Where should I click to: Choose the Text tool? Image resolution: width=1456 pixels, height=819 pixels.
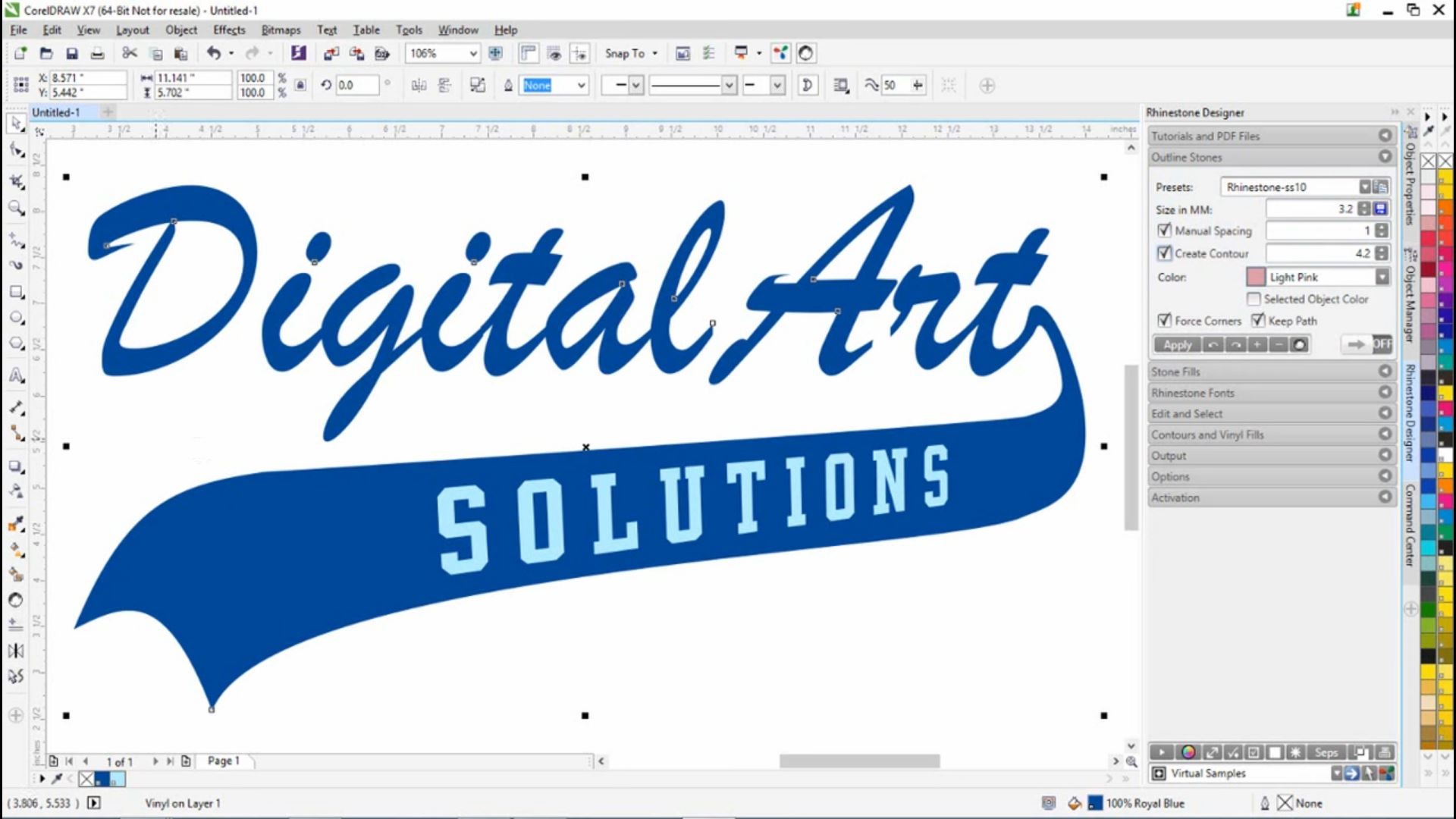(x=16, y=375)
